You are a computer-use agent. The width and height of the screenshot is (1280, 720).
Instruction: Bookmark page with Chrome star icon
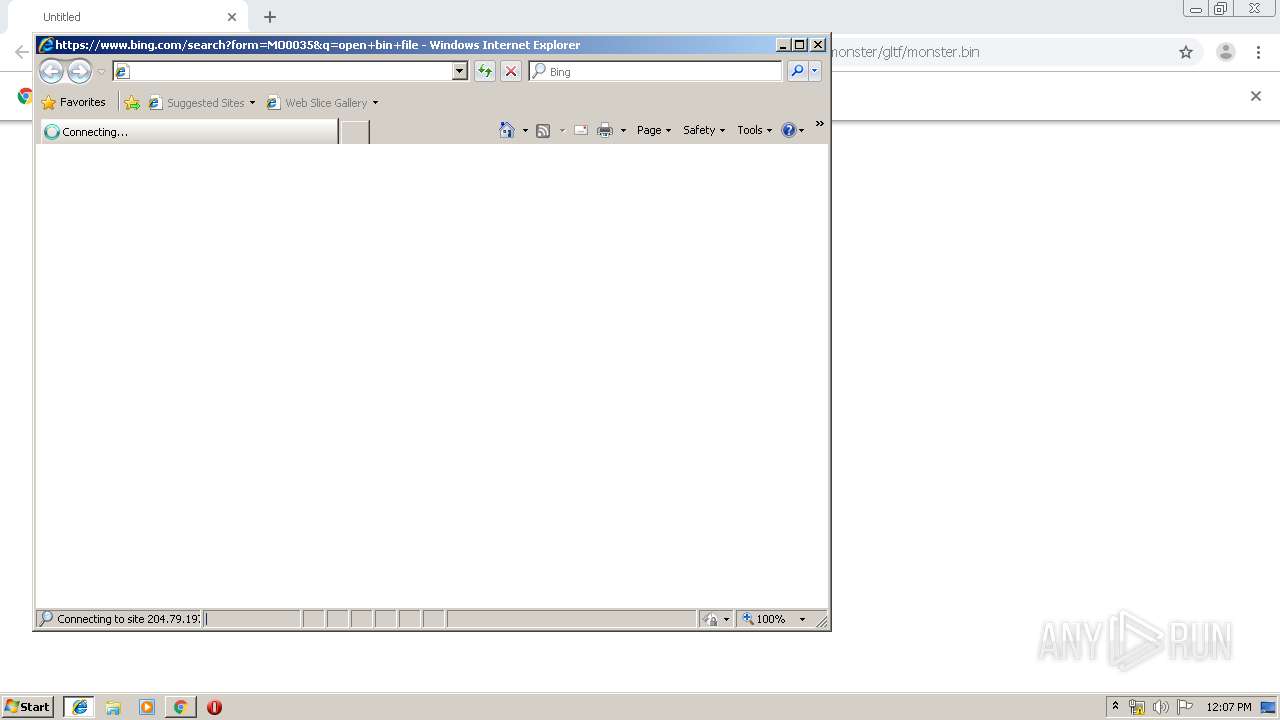pos(1186,52)
